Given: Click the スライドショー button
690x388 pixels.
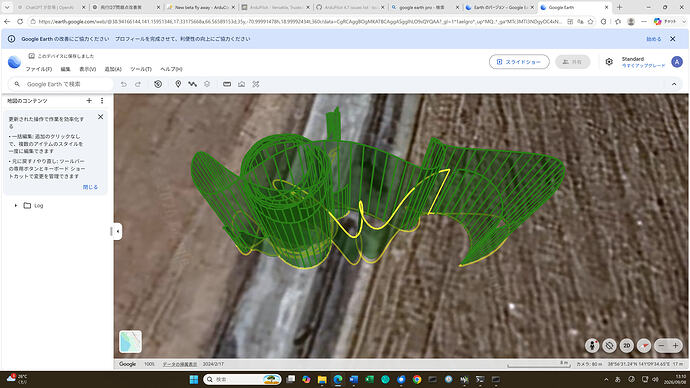Looking at the screenshot, I should [519, 62].
